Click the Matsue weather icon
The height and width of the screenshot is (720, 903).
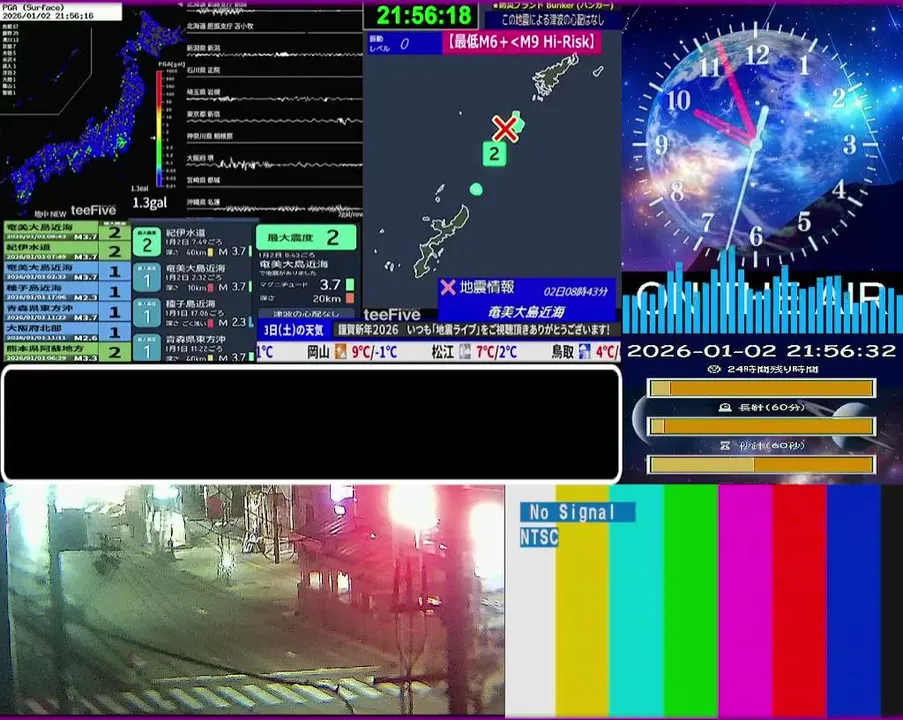click(x=465, y=351)
